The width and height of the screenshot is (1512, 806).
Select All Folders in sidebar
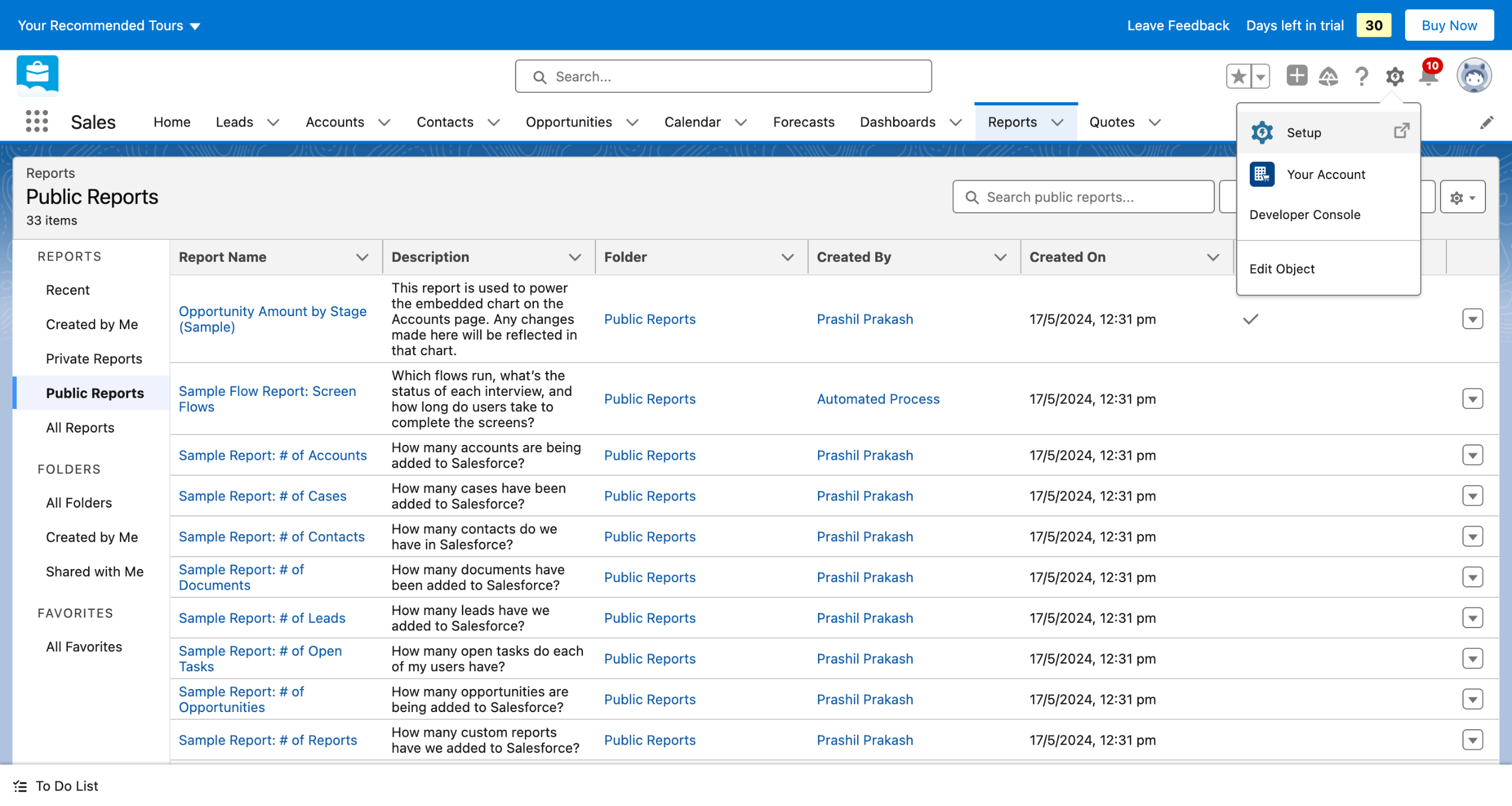79,503
